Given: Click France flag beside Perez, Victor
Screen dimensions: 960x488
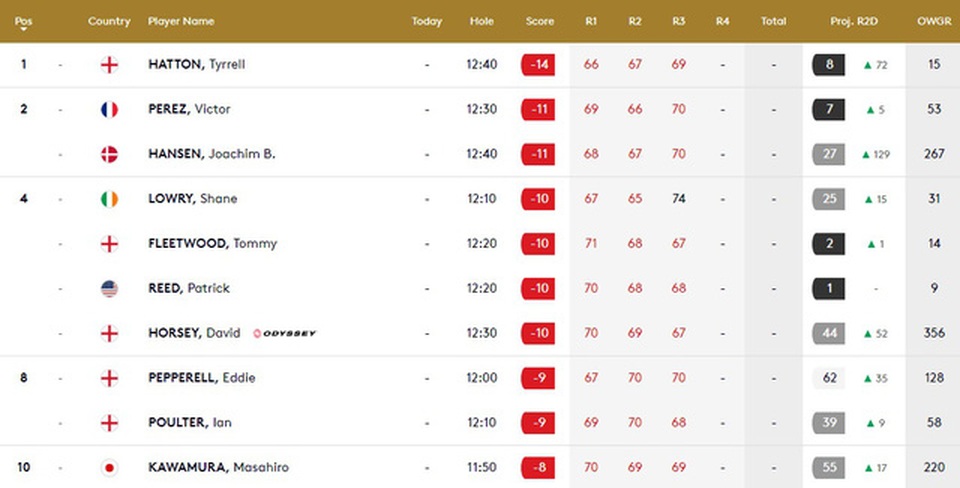Looking at the screenshot, I should [x=109, y=110].
